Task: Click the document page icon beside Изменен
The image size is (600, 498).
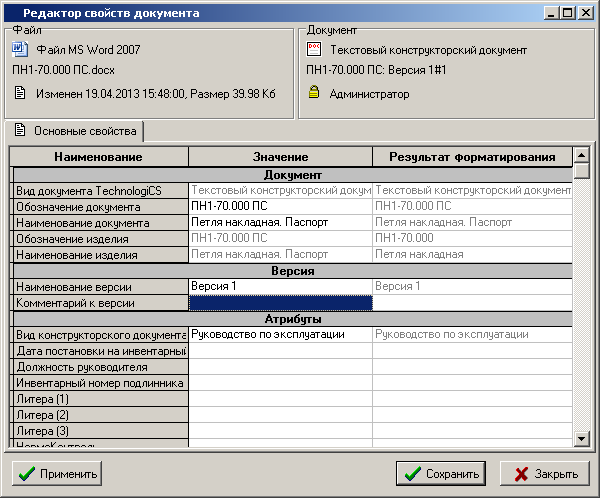Action: 20,93
